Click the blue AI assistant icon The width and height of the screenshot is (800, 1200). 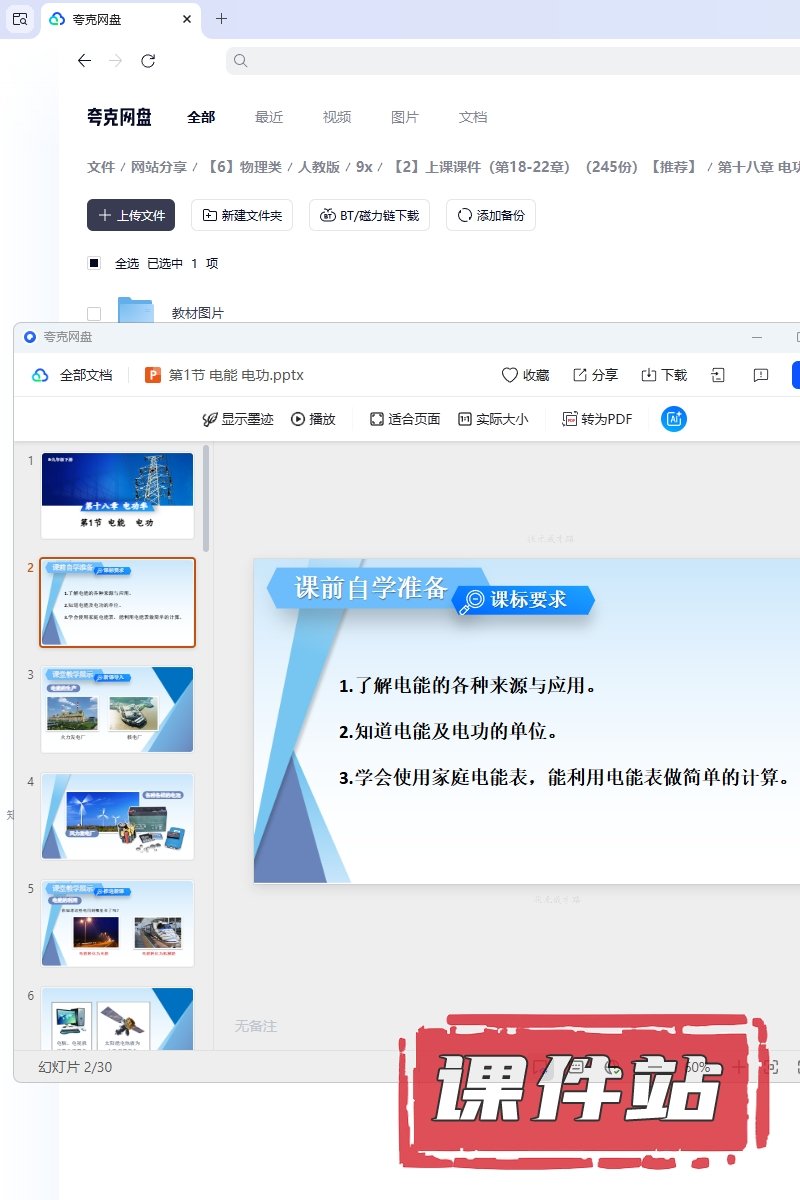pos(674,419)
